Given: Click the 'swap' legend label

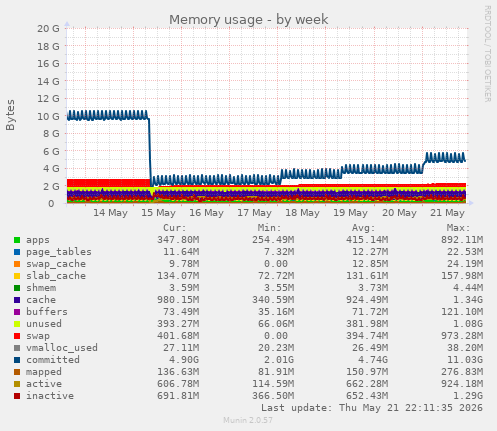Looking at the screenshot, I should pos(38,336).
